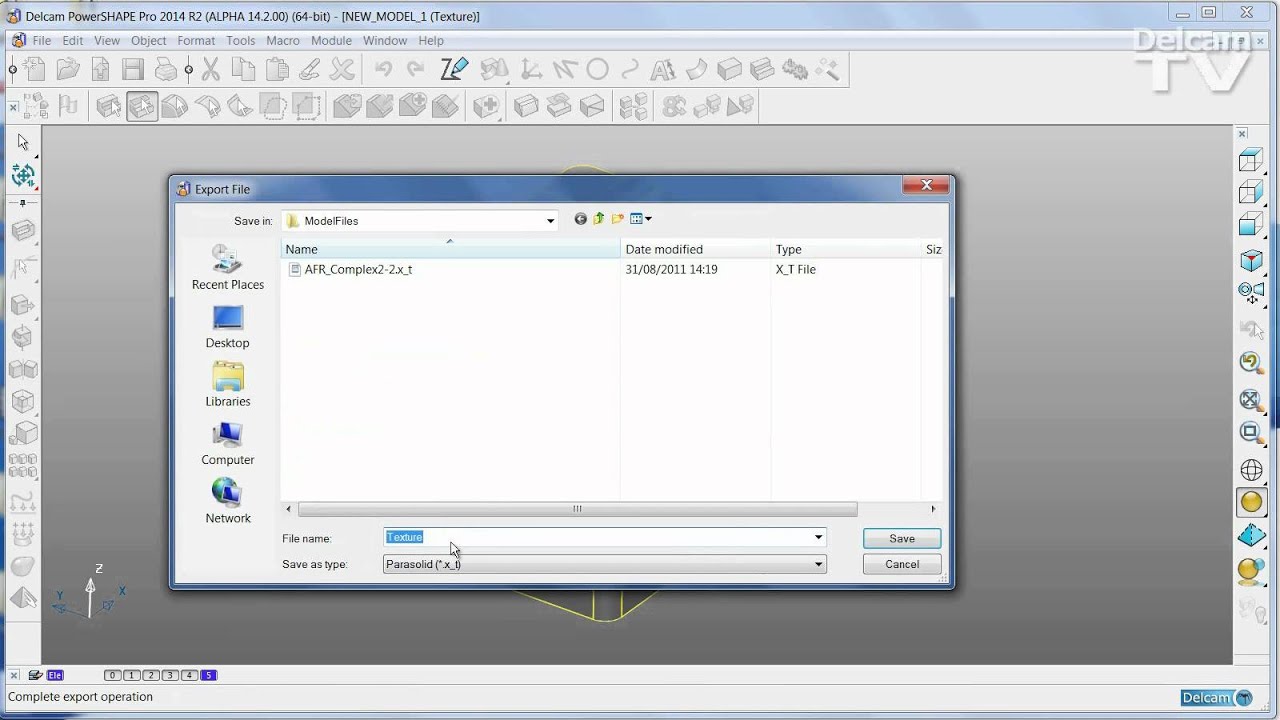Viewport: 1280px width, 720px height.
Task: Go to Network location
Action: (228, 502)
